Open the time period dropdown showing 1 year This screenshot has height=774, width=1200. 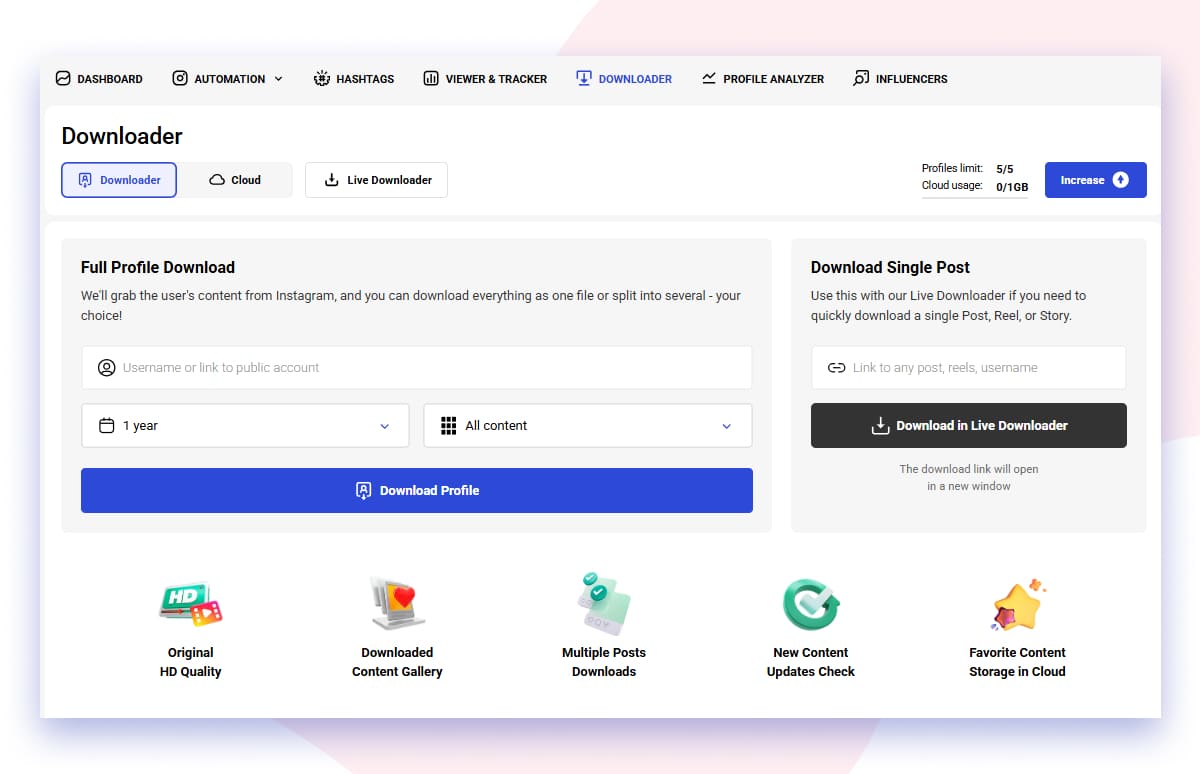tap(244, 425)
